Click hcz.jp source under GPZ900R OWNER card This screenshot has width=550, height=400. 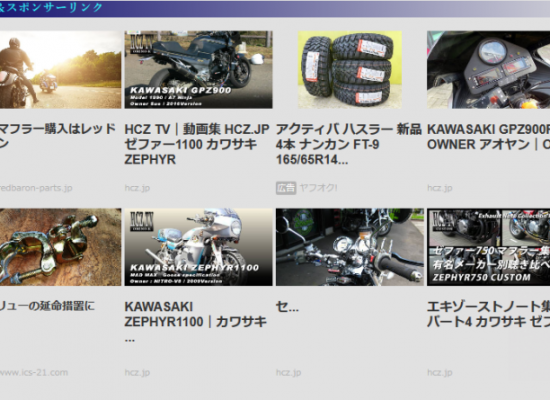click(440, 188)
